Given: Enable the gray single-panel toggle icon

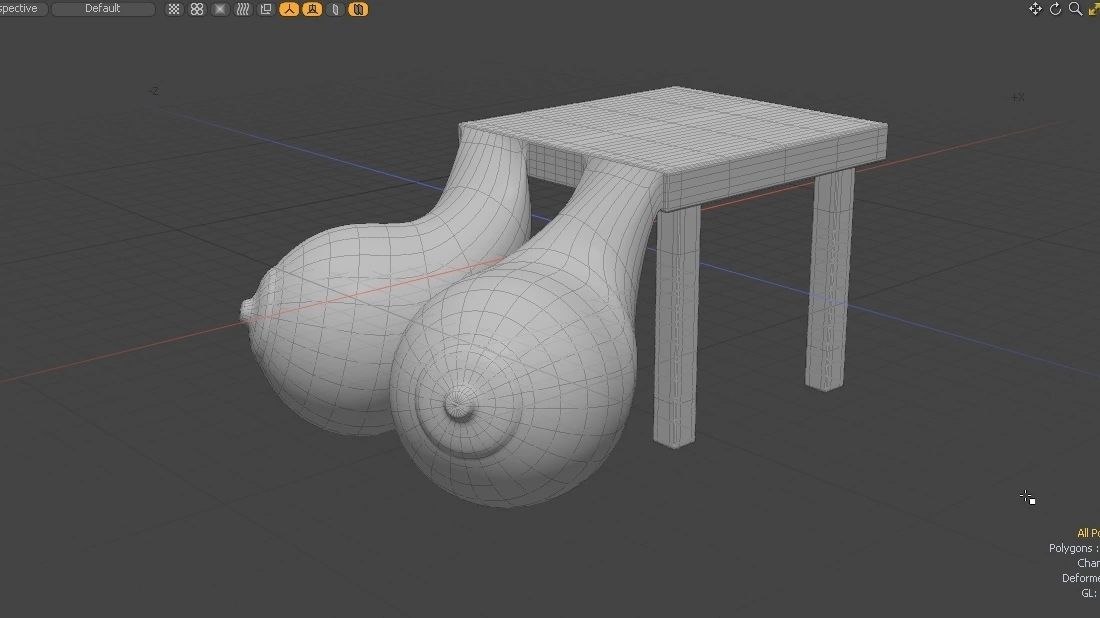Looking at the screenshot, I should tap(335, 9).
